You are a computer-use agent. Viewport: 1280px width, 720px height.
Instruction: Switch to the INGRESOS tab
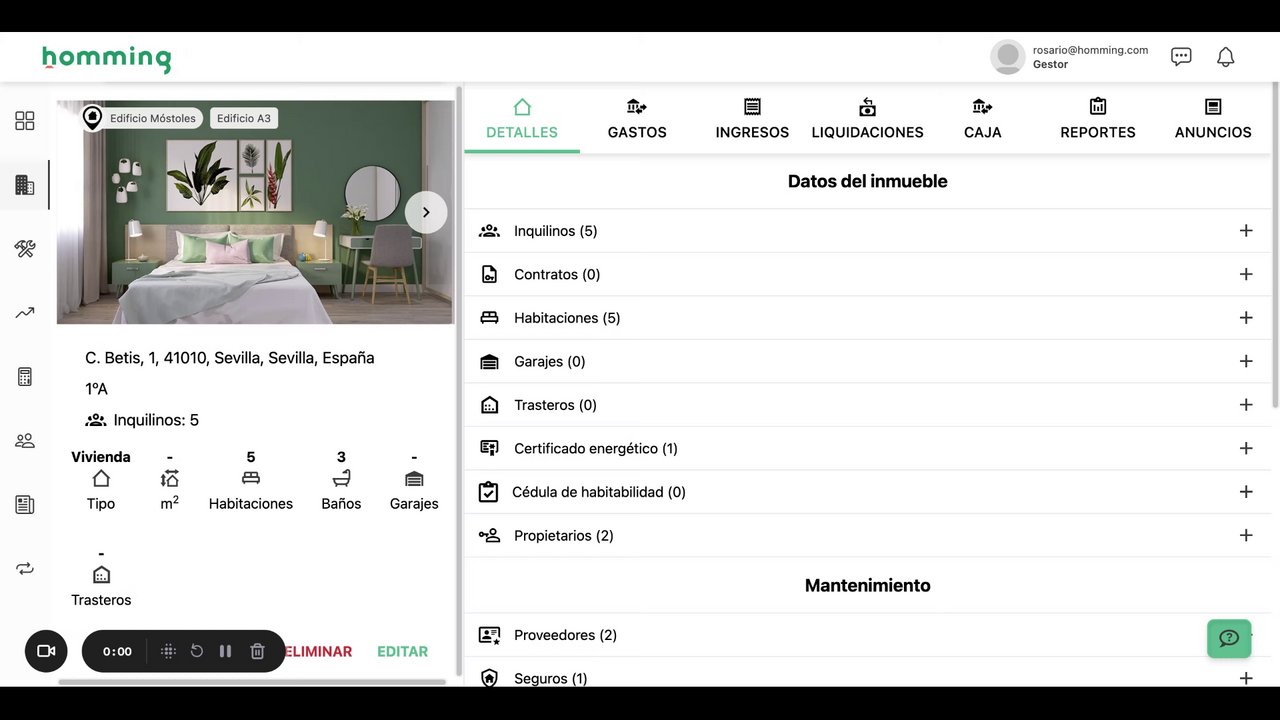click(x=752, y=120)
